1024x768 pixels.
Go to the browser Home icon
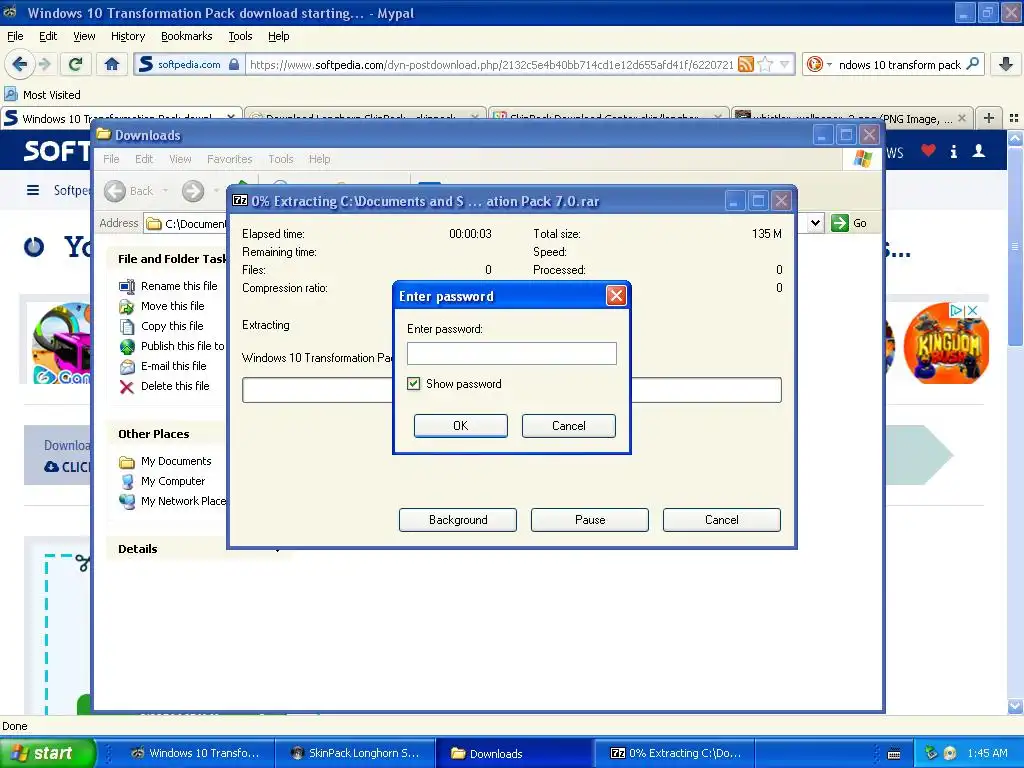click(112, 64)
